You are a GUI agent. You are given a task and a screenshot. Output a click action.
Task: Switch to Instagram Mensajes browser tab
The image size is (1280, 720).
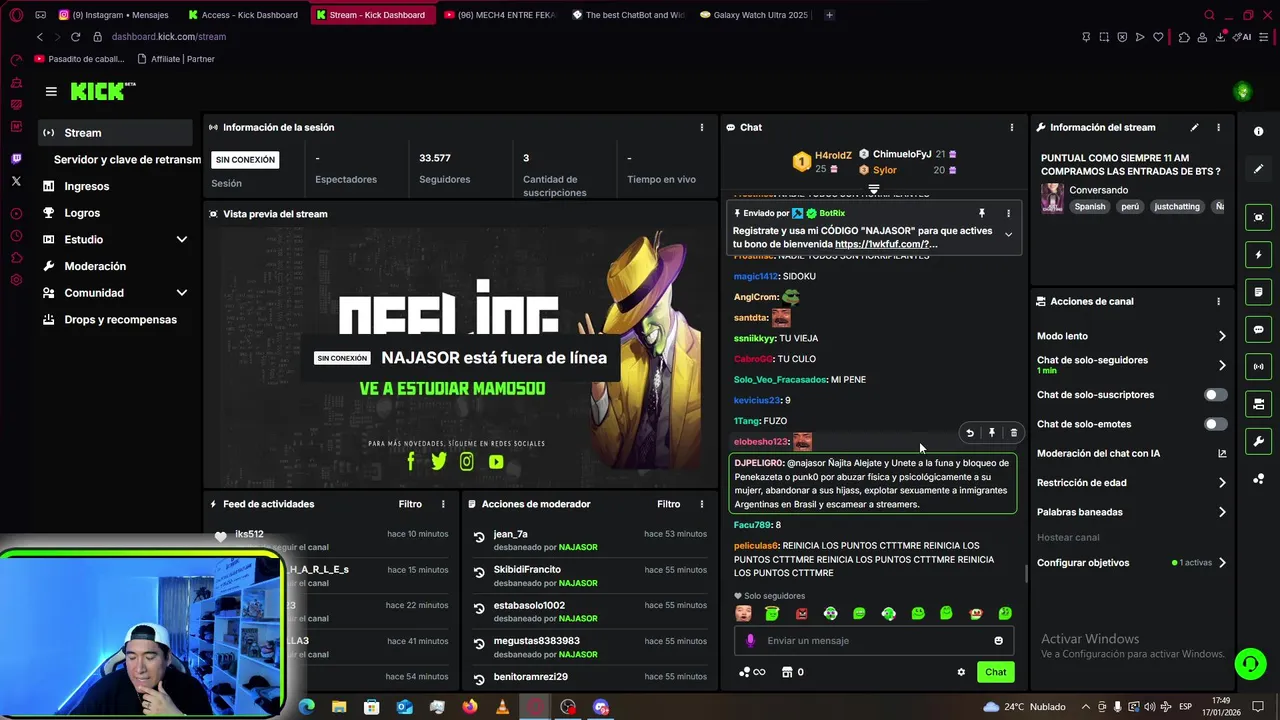(115, 15)
